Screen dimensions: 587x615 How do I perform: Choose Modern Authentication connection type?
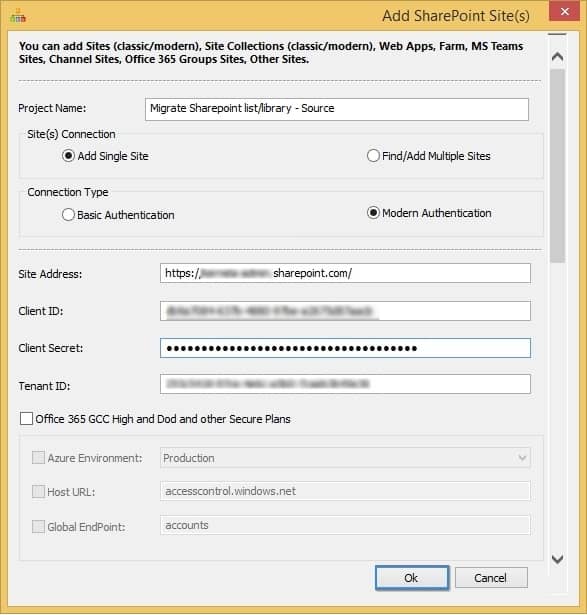click(429, 213)
